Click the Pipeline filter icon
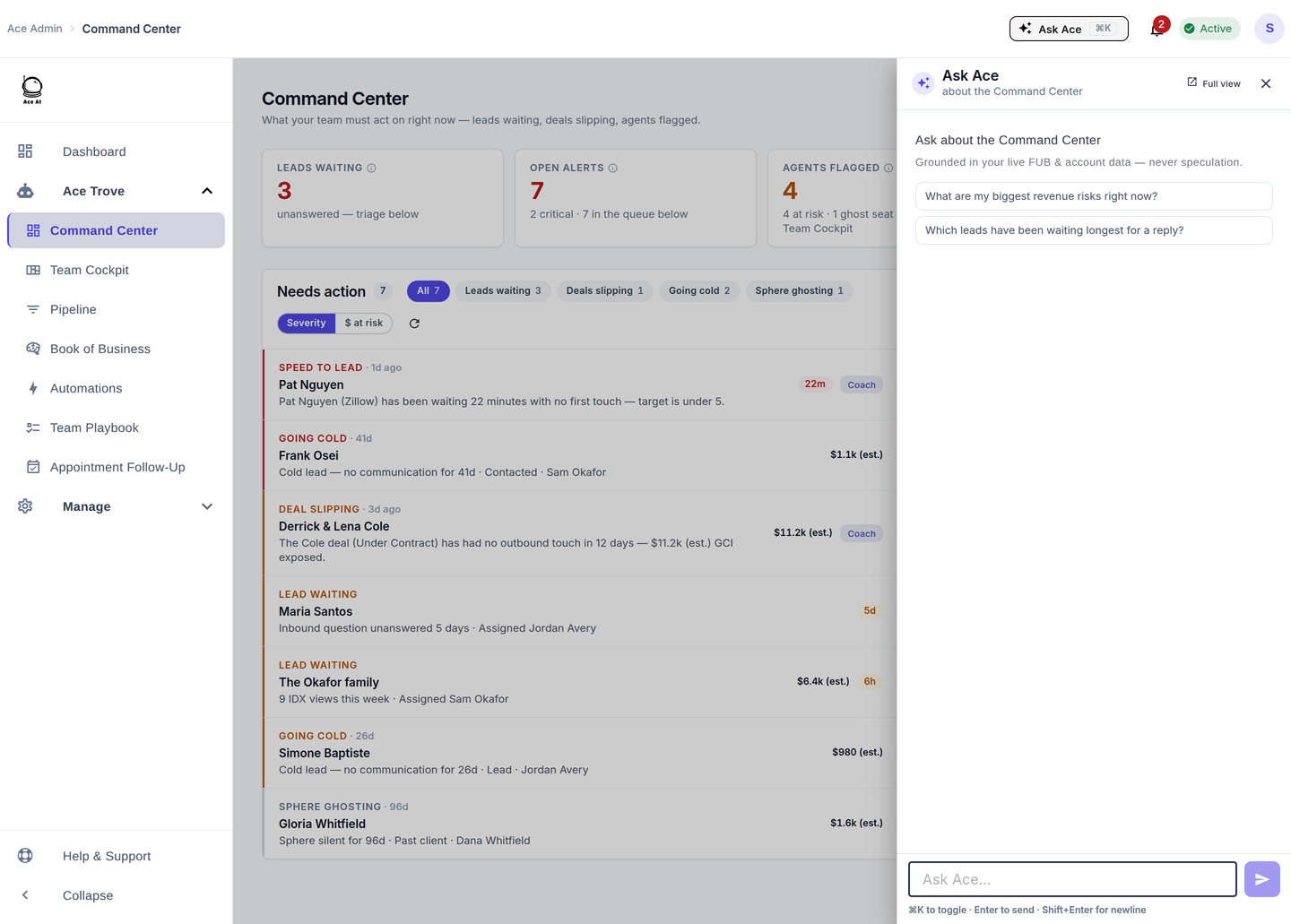The width and height of the screenshot is (1291, 924). [33, 309]
